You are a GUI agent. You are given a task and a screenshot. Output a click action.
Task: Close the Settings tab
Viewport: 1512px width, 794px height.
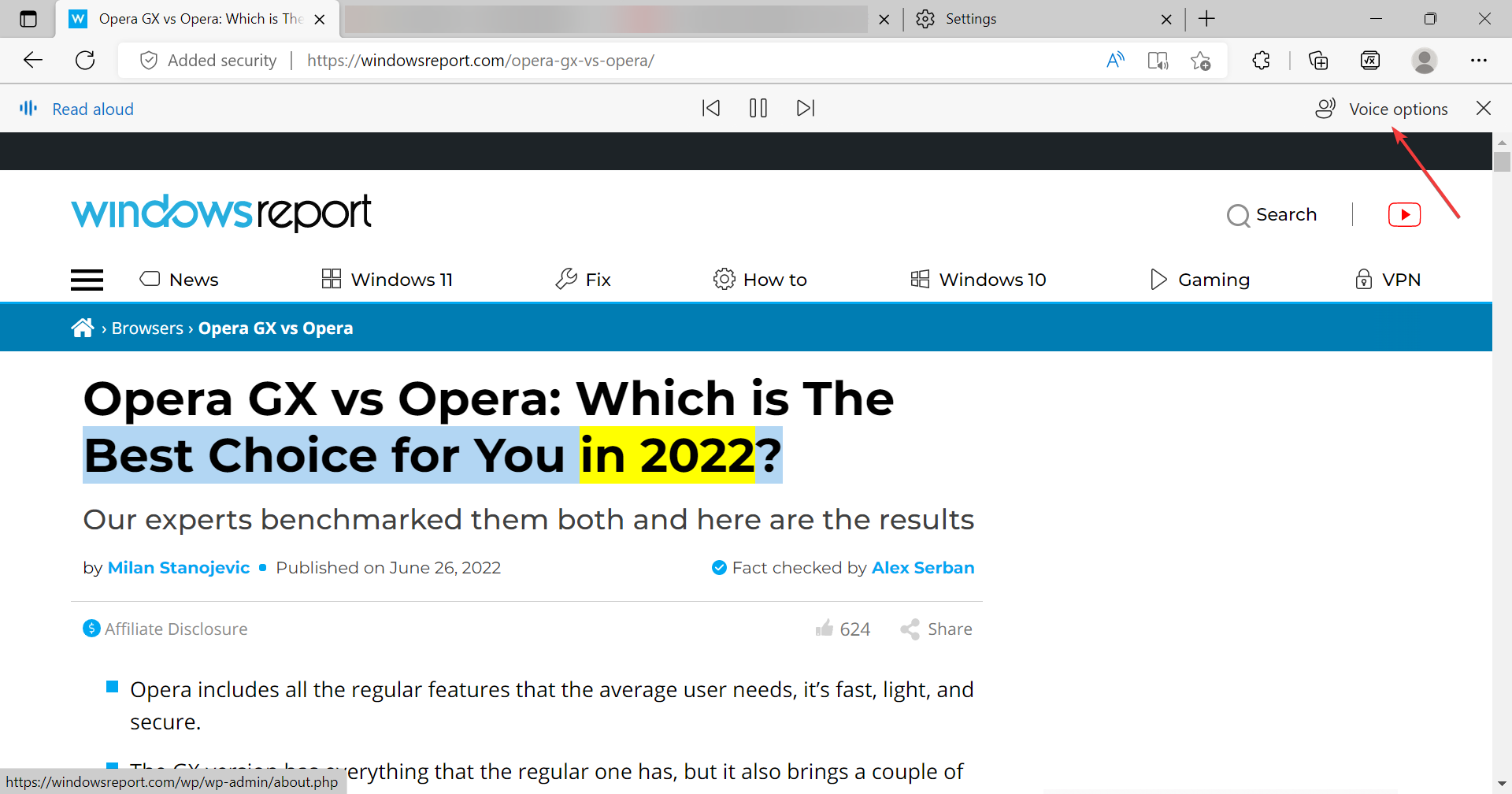(x=1166, y=20)
